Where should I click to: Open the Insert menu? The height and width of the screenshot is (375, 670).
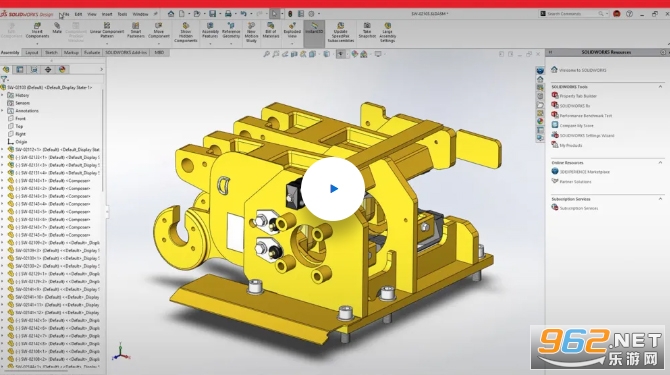tap(107, 14)
